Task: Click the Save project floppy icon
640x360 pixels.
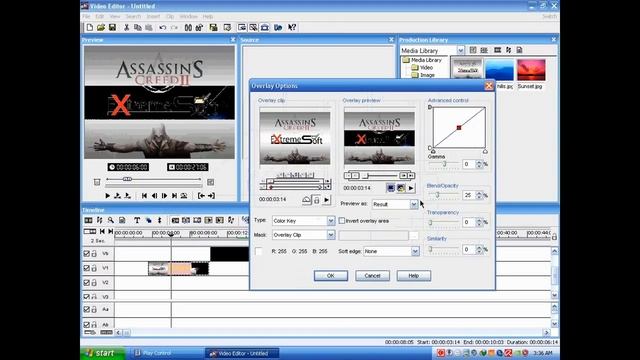Action: coord(112,27)
